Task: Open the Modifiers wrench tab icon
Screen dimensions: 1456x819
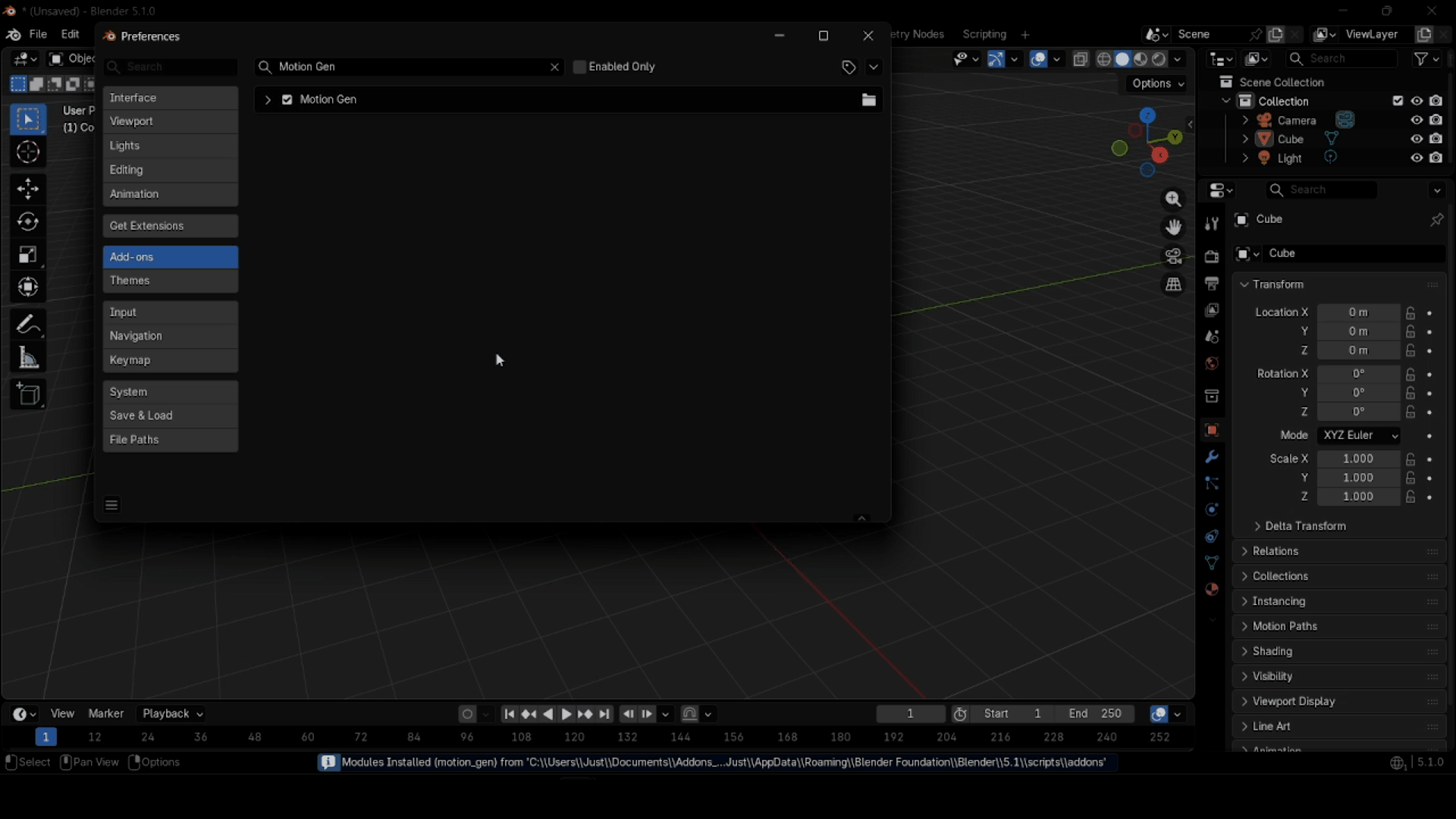Action: (1212, 457)
